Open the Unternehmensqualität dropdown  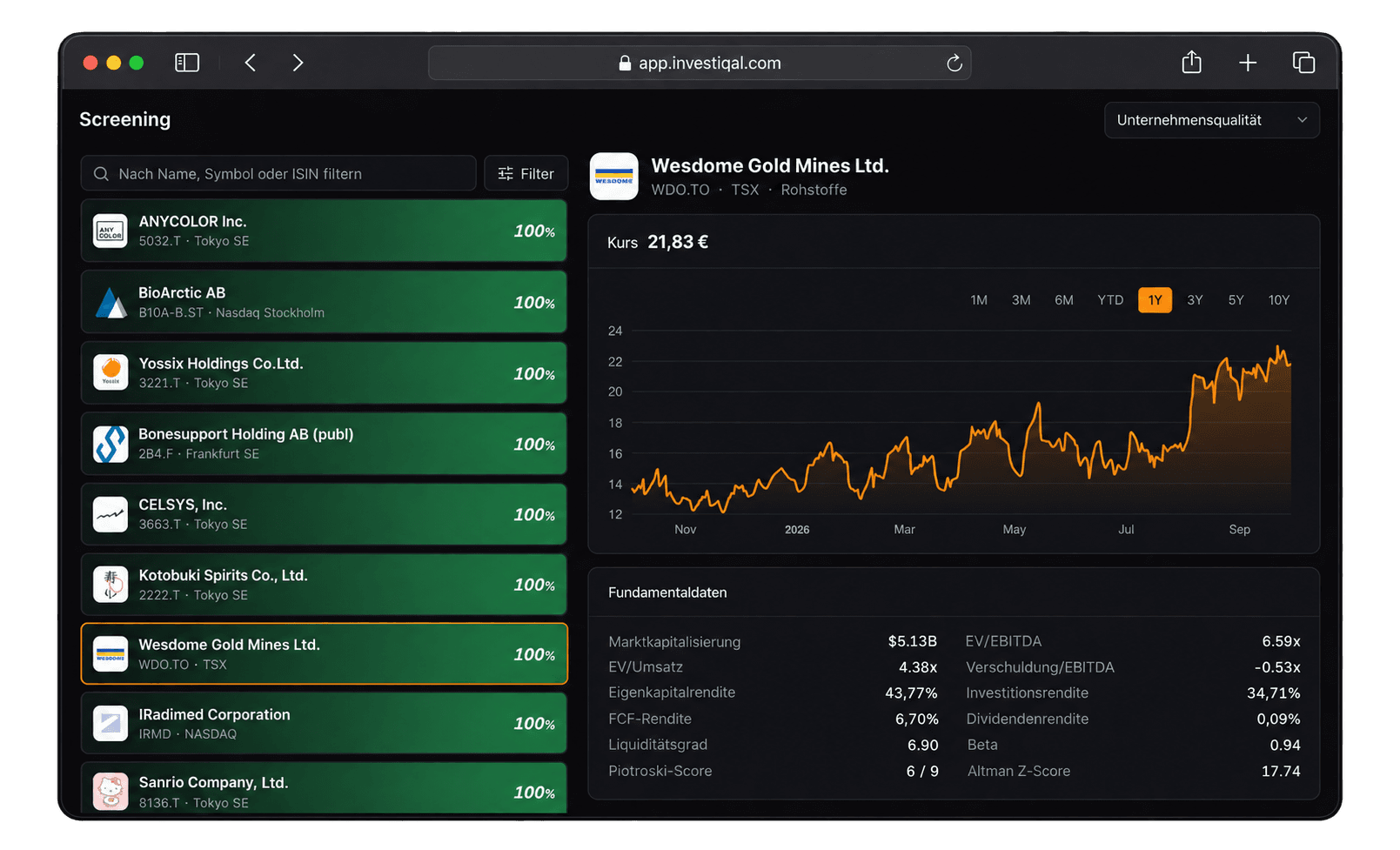[x=1212, y=120]
